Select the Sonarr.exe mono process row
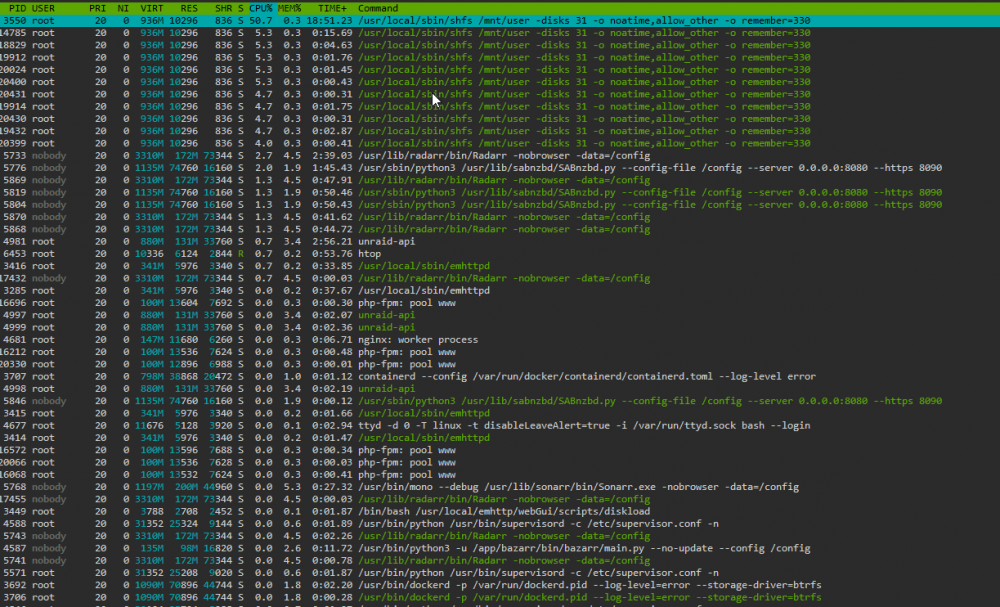Viewport: 1000px width, 607px height. coord(500,486)
